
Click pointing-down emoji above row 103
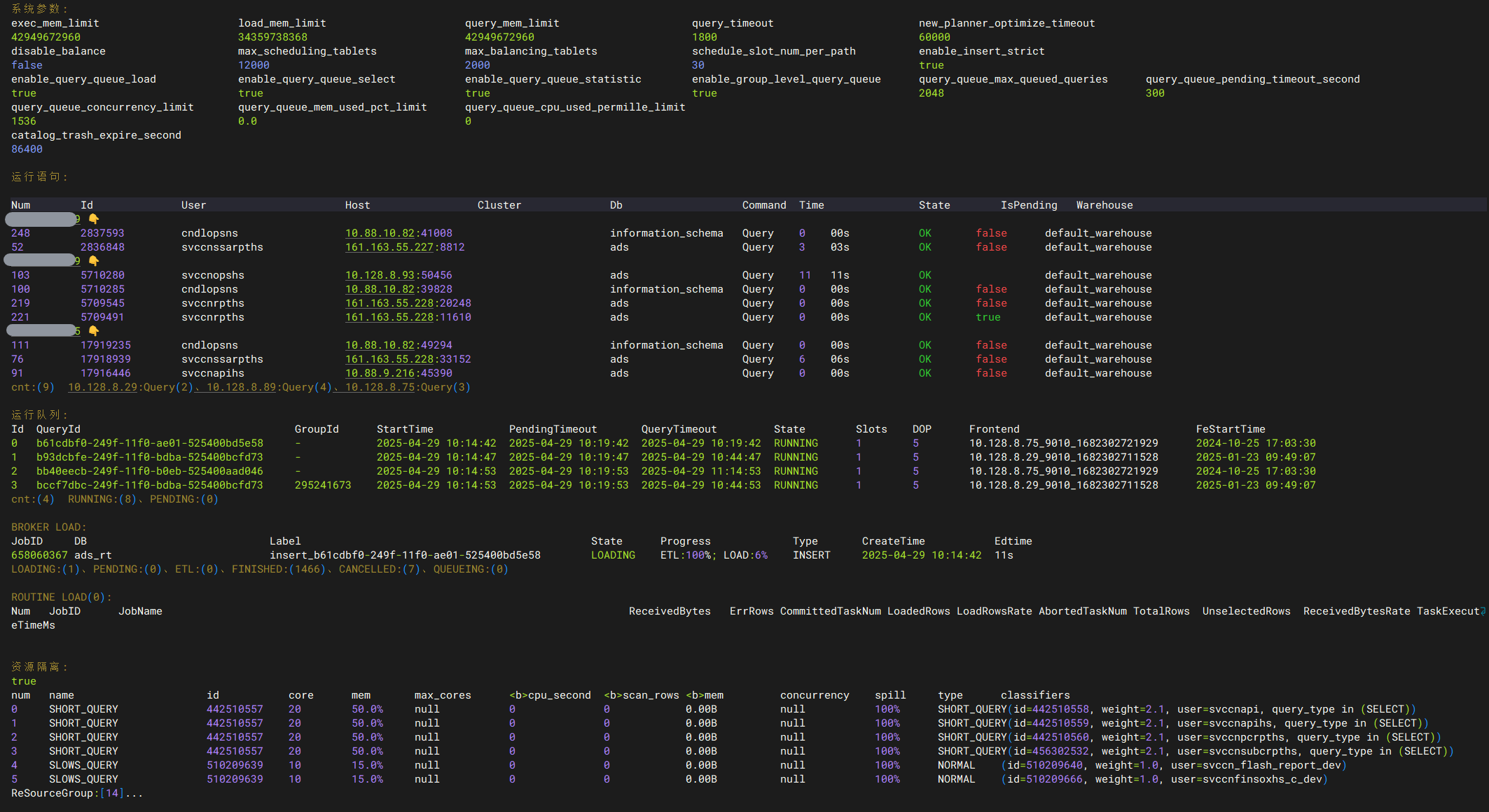pyautogui.click(x=94, y=261)
